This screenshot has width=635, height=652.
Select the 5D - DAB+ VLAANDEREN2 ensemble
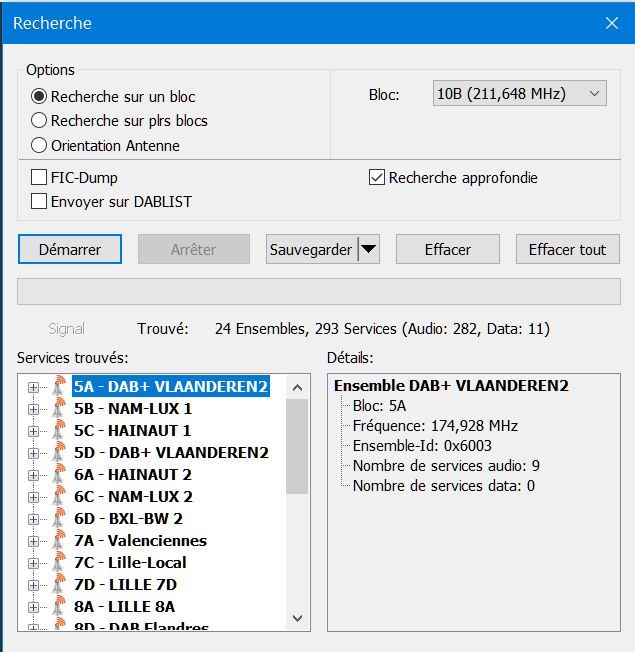(x=171, y=452)
